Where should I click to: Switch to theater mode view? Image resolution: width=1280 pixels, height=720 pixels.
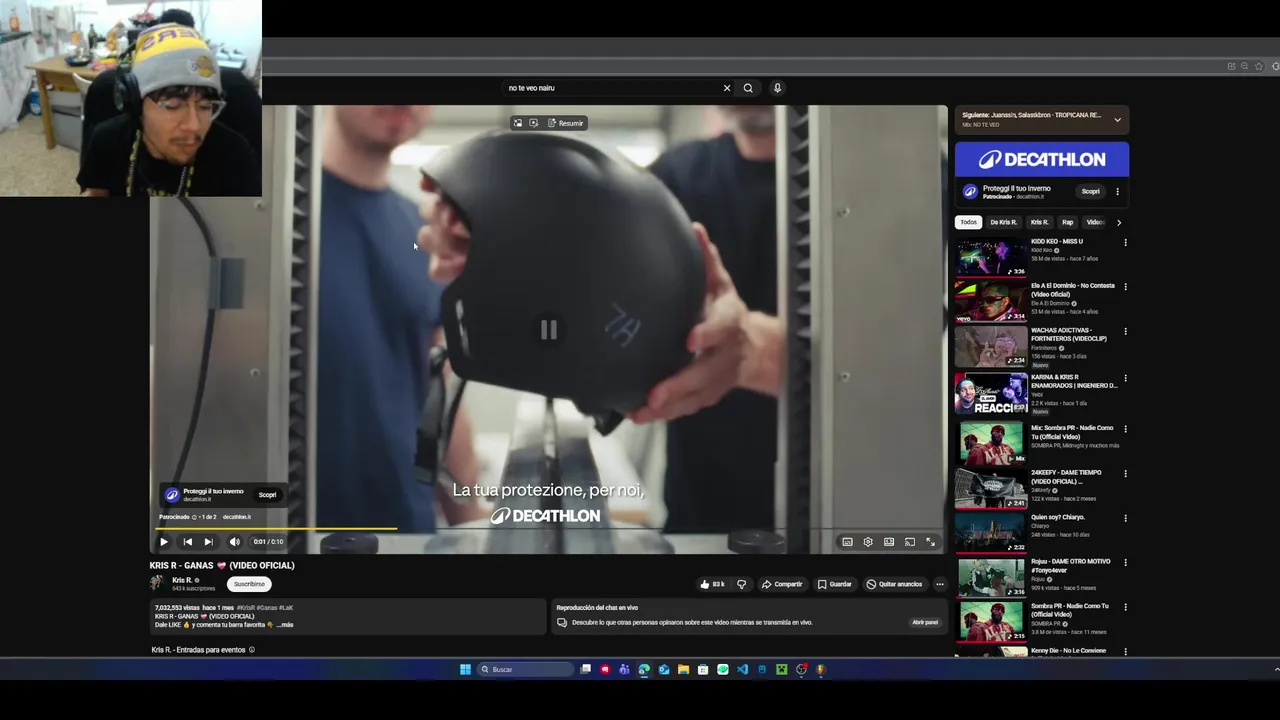(889, 542)
